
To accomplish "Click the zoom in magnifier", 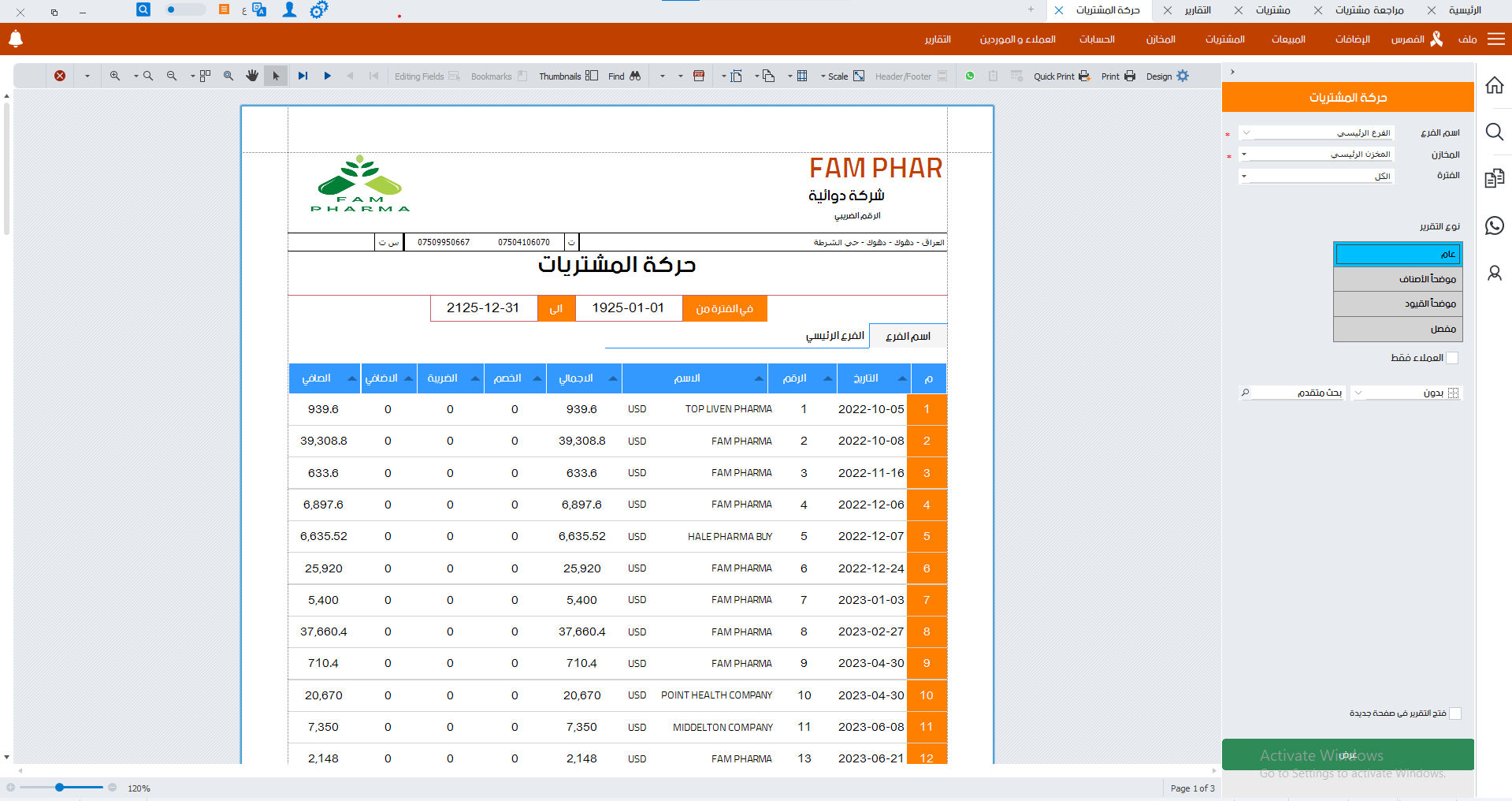I will coord(115,76).
